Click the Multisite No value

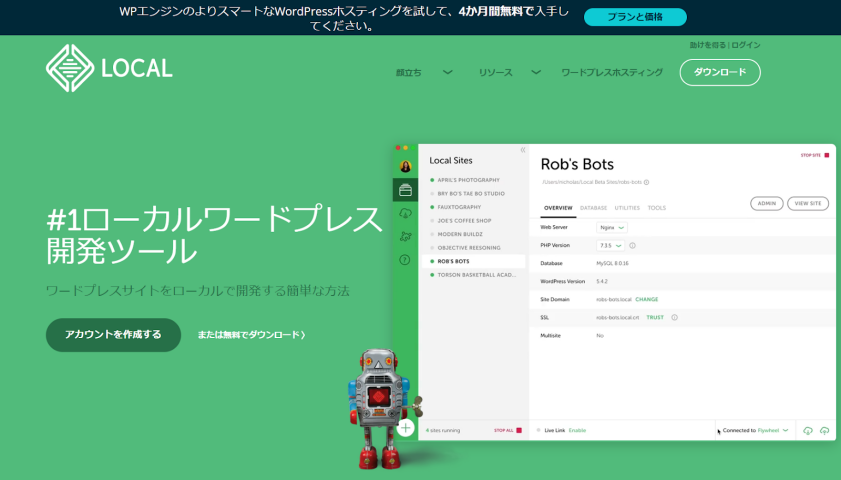[600, 336]
